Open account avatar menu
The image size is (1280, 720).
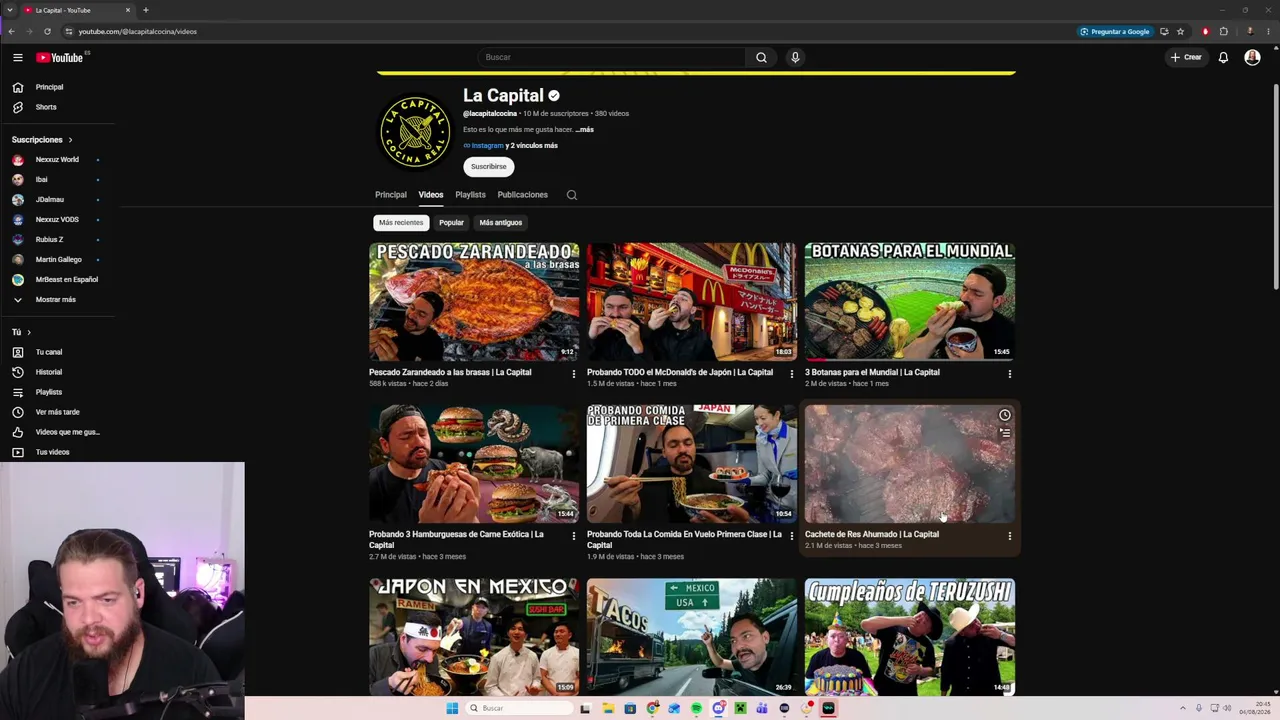[x=1252, y=58]
